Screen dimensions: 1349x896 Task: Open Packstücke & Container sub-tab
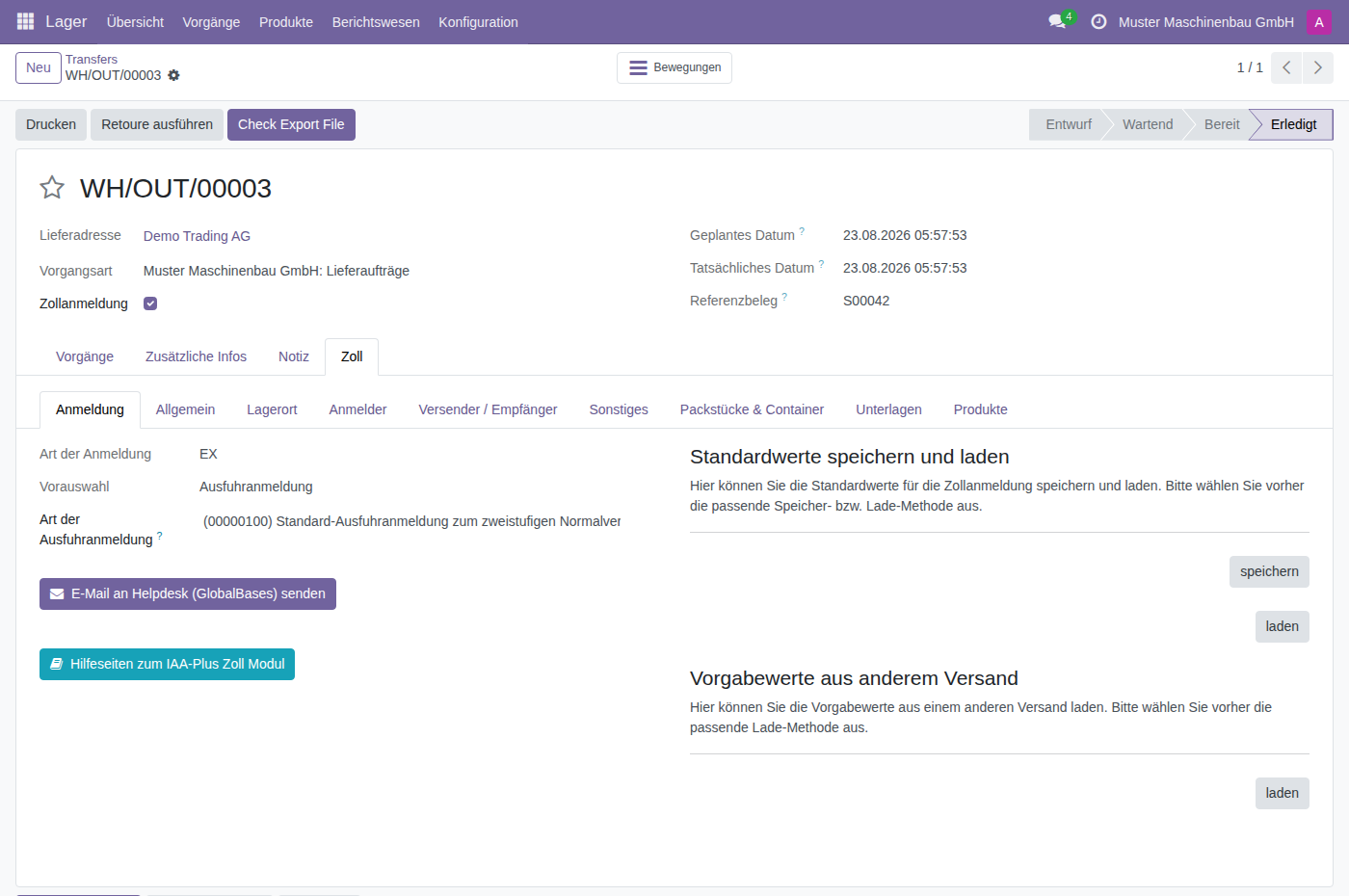click(x=752, y=409)
